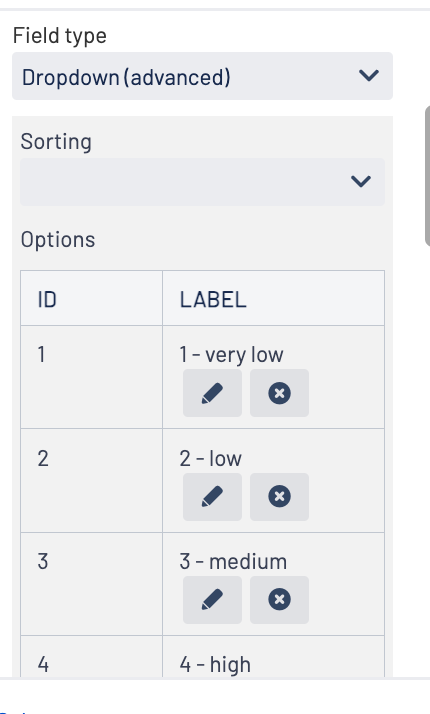Select the ID cell containing 1
The width and height of the screenshot is (430, 714).
pyautogui.click(x=92, y=377)
